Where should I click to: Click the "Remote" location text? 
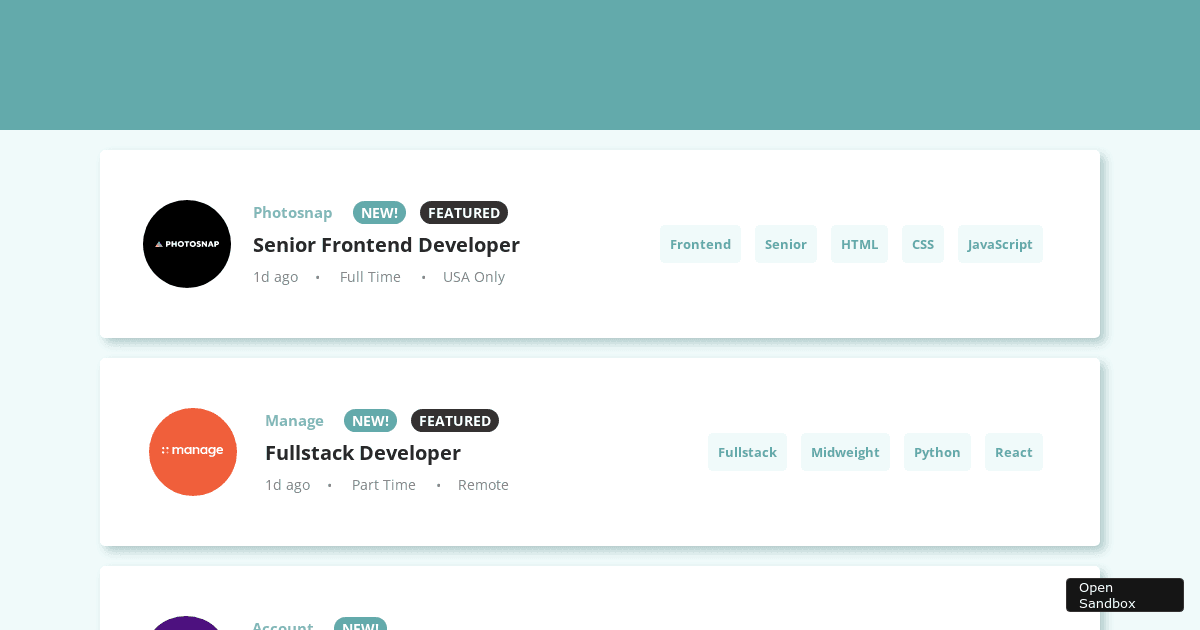(x=483, y=485)
